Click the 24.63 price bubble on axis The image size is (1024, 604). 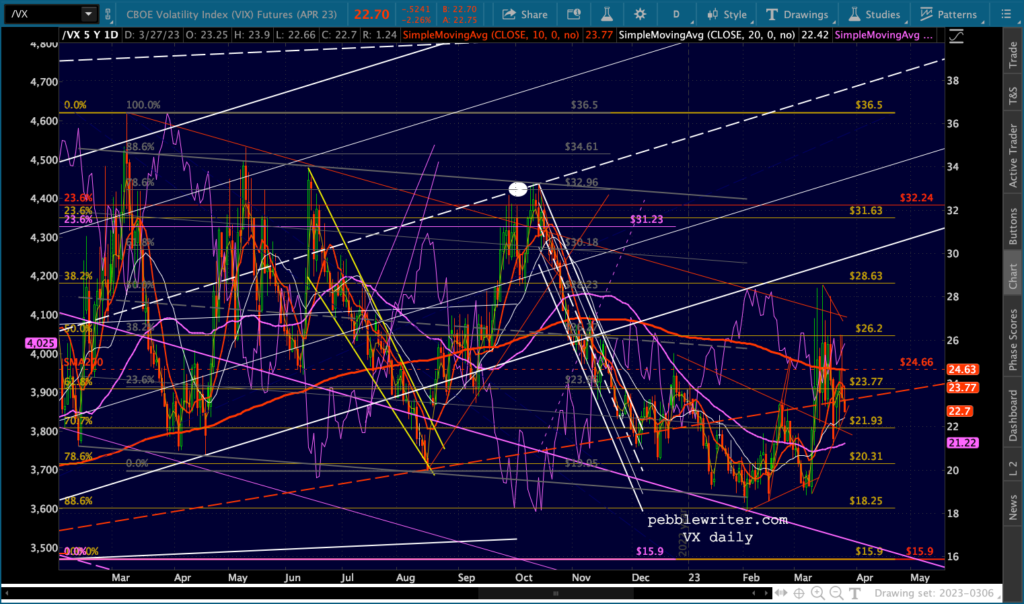coord(961,370)
